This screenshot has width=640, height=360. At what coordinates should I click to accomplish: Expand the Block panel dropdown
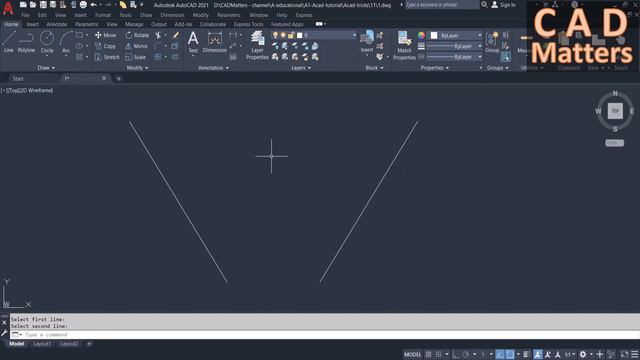pos(374,68)
